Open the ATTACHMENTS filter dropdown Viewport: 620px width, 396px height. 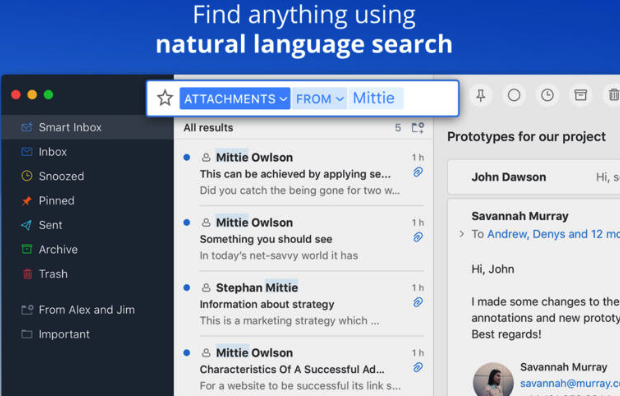[235, 99]
